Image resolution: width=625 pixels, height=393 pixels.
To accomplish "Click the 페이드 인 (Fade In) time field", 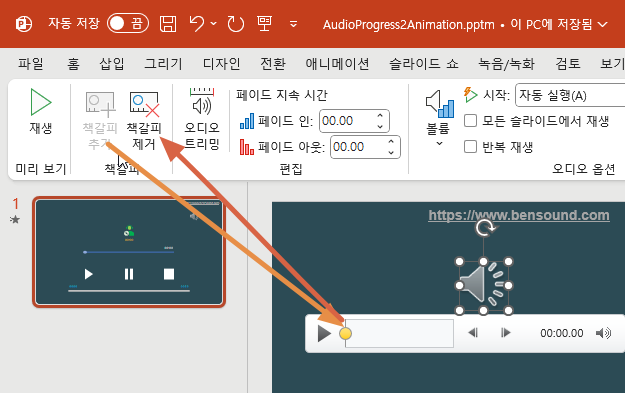I will 348,121.
